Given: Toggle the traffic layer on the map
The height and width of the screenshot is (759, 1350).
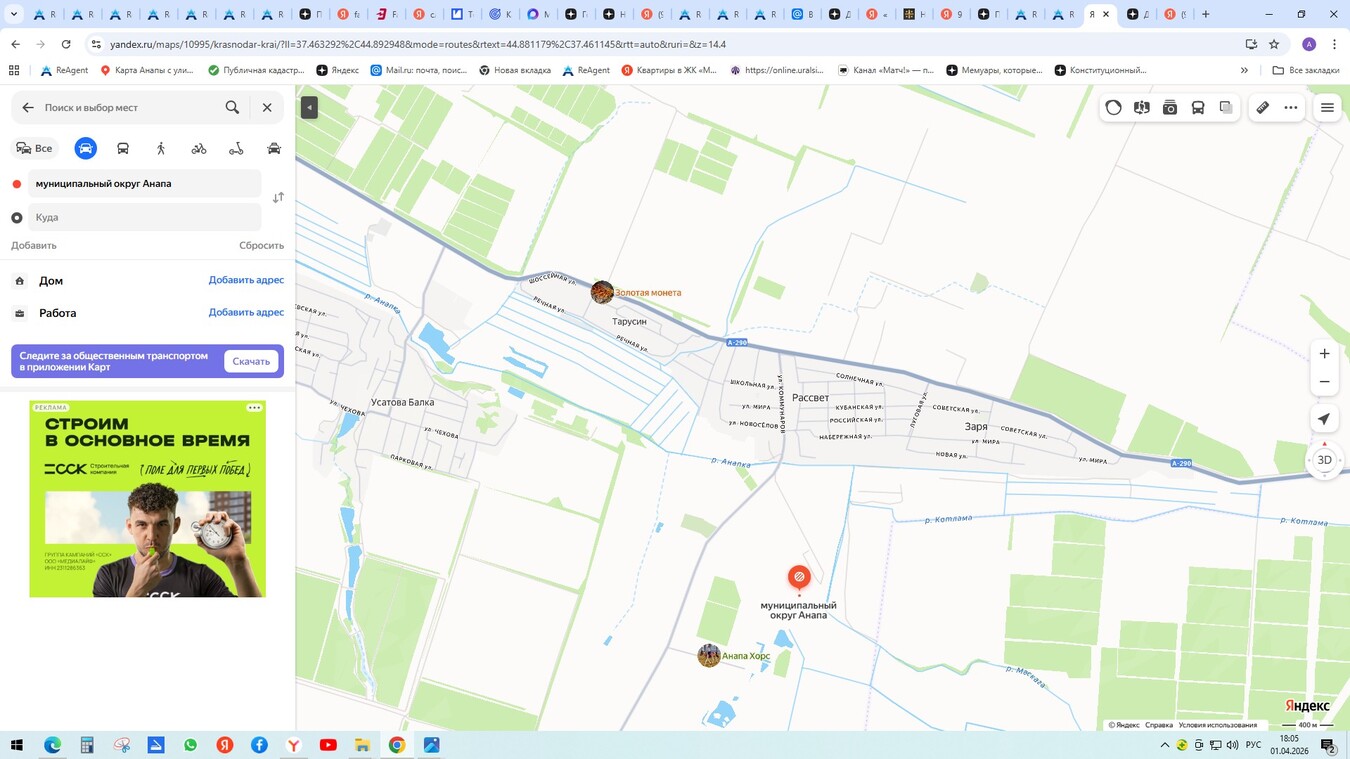Looking at the screenshot, I should 1113,108.
